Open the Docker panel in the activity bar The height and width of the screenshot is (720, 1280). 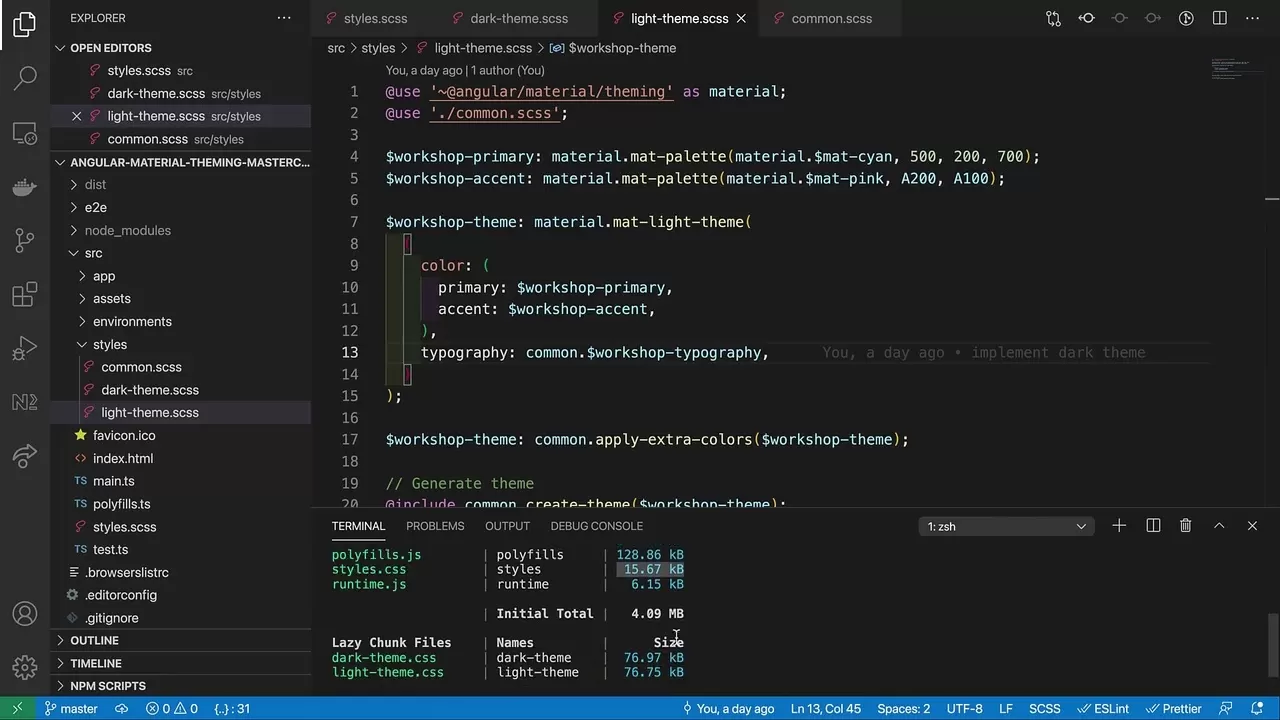(24, 185)
